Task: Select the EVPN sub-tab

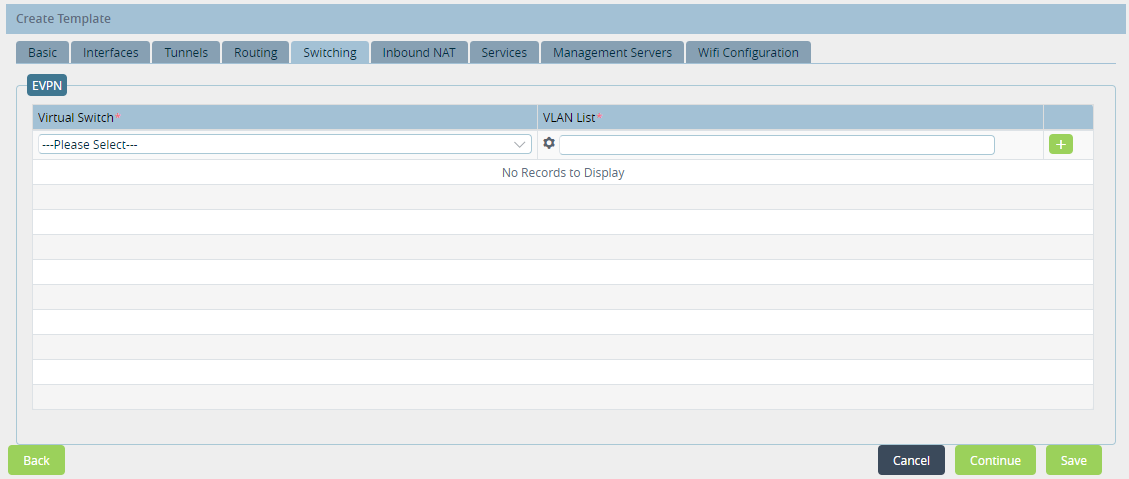Action: click(x=47, y=86)
